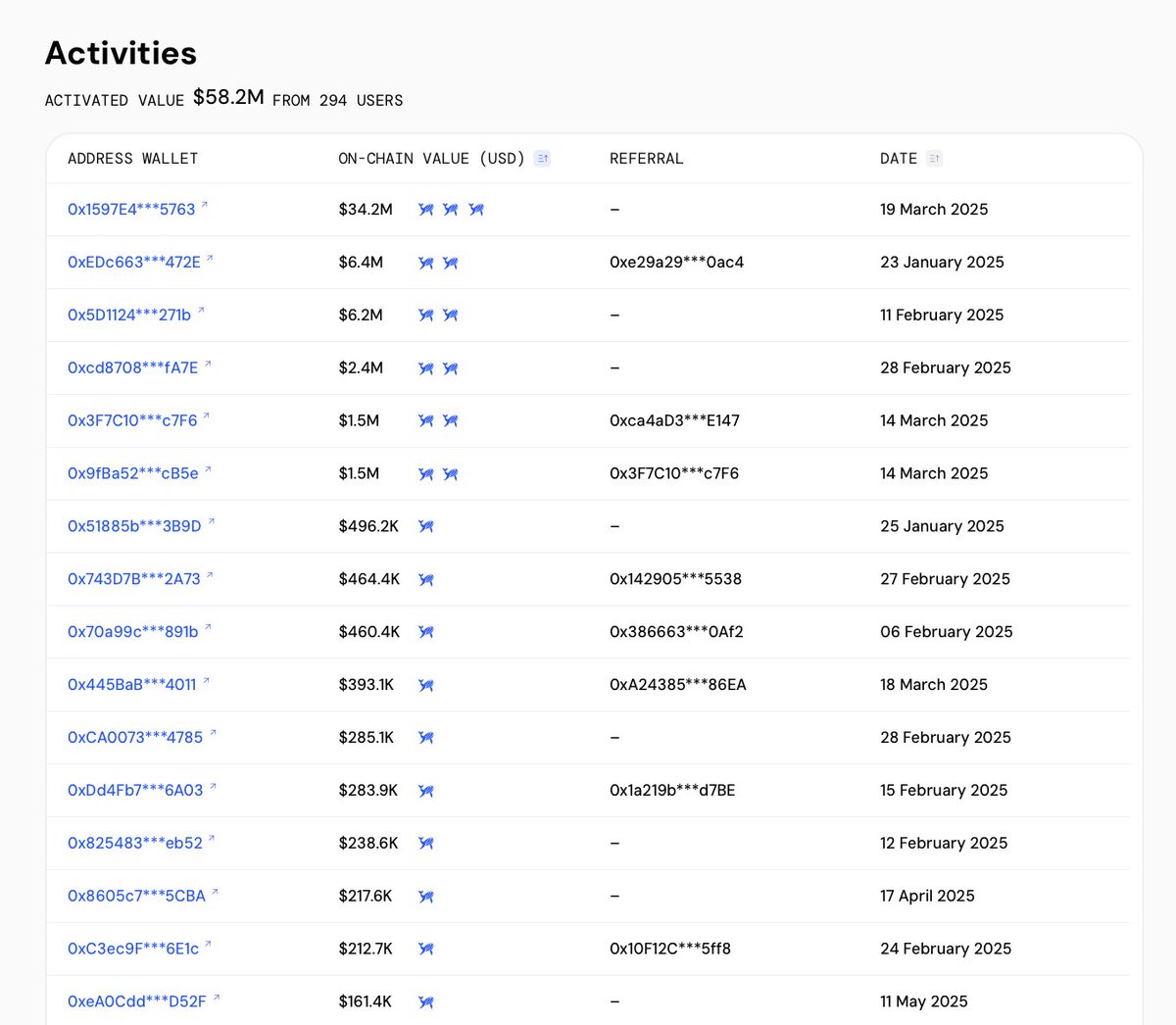The height and width of the screenshot is (1025, 1176).
Task: Sort by On-Chain Value using sort icon
Action: click(542, 158)
